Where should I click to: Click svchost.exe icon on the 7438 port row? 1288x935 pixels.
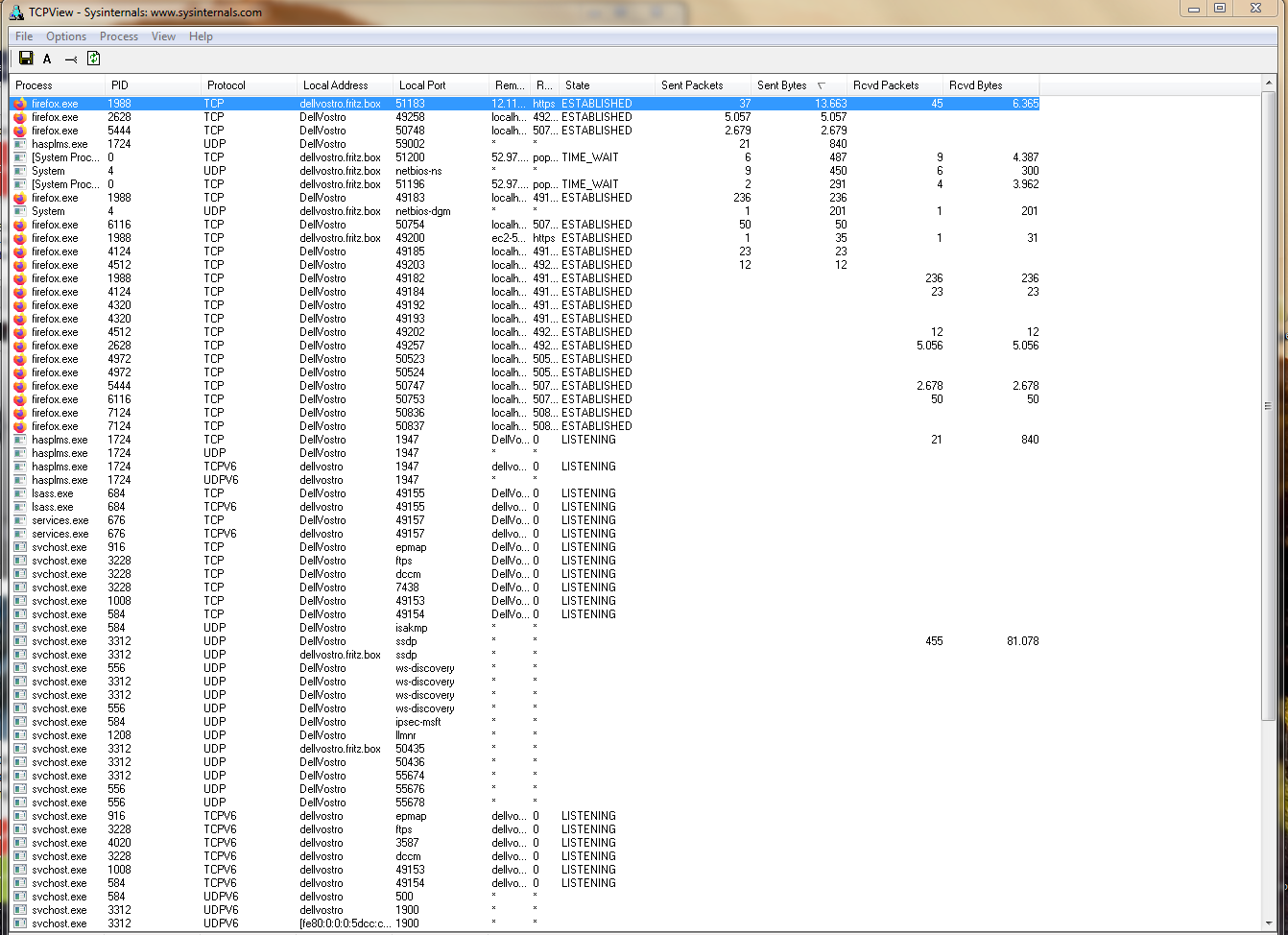20,587
